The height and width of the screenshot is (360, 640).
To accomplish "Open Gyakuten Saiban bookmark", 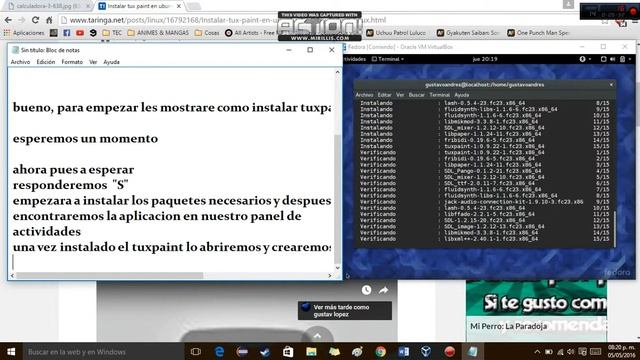I will pyautogui.click(x=468, y=33).
